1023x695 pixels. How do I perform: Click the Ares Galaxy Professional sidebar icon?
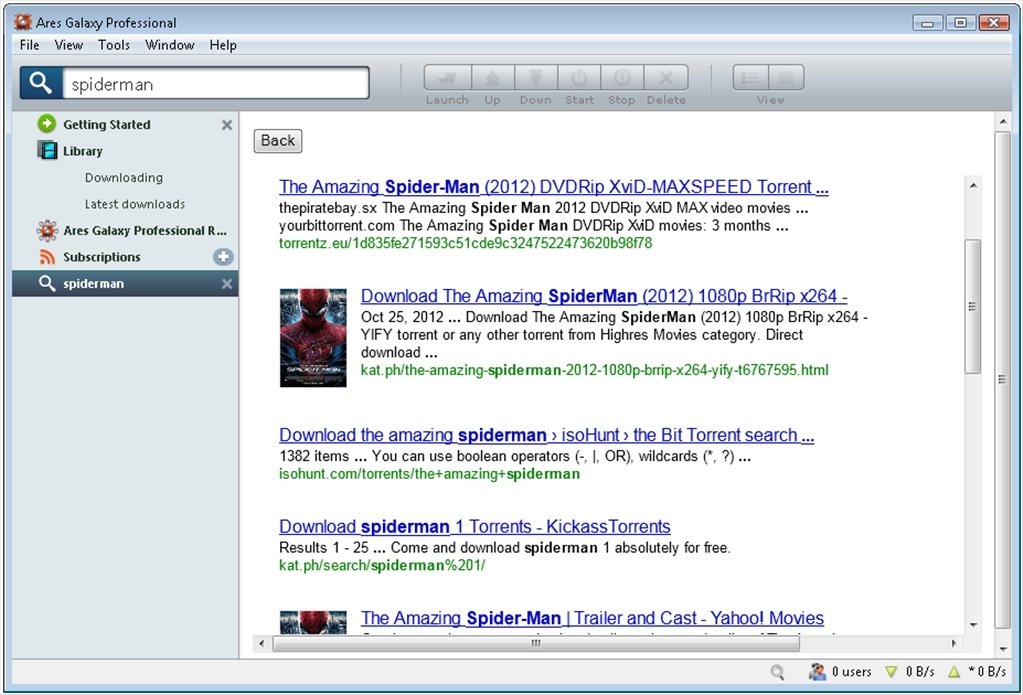47,230
